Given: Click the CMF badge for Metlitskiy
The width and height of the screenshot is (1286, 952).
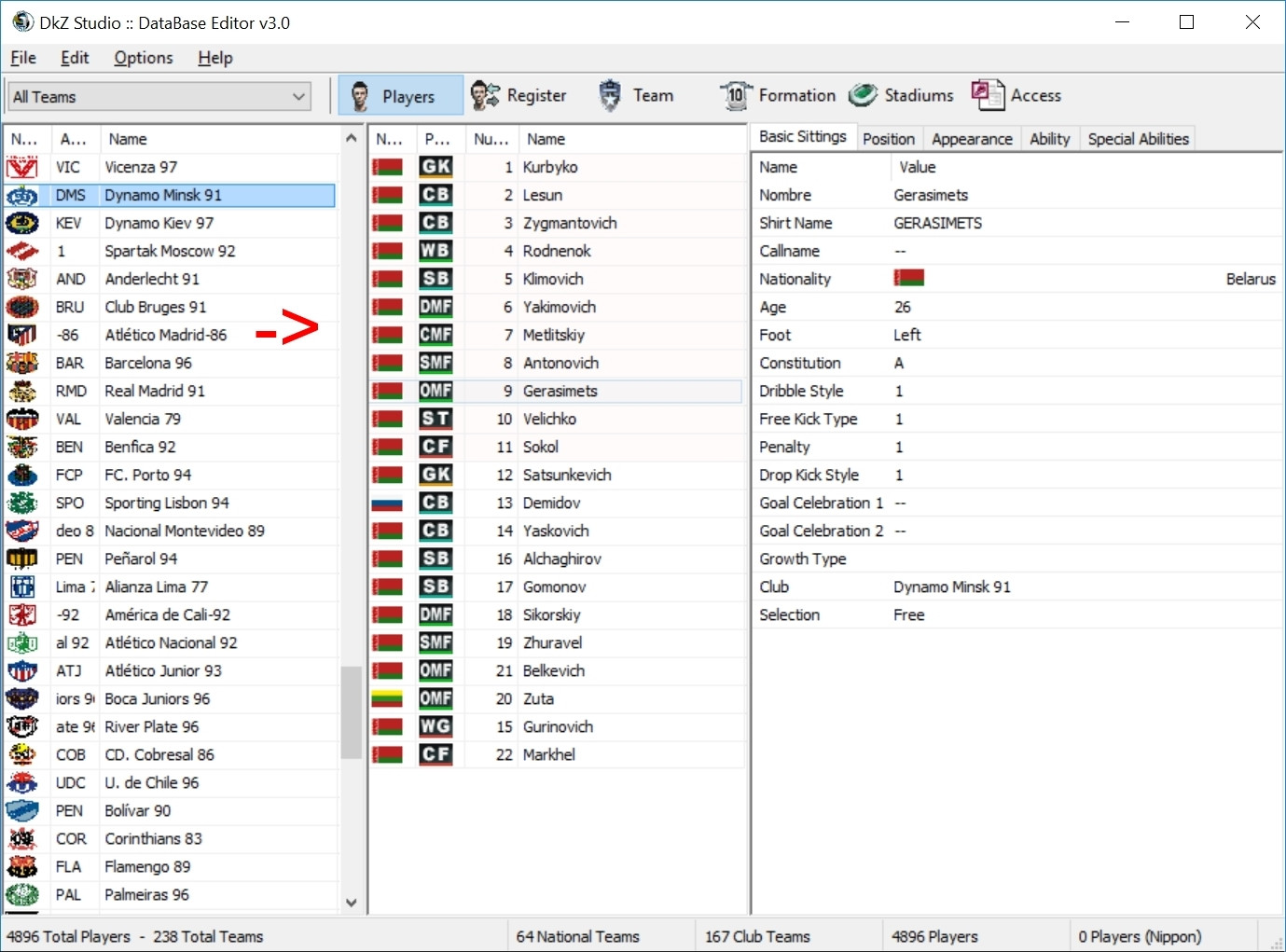Looking at the screenshot, I should pos(436,335).
